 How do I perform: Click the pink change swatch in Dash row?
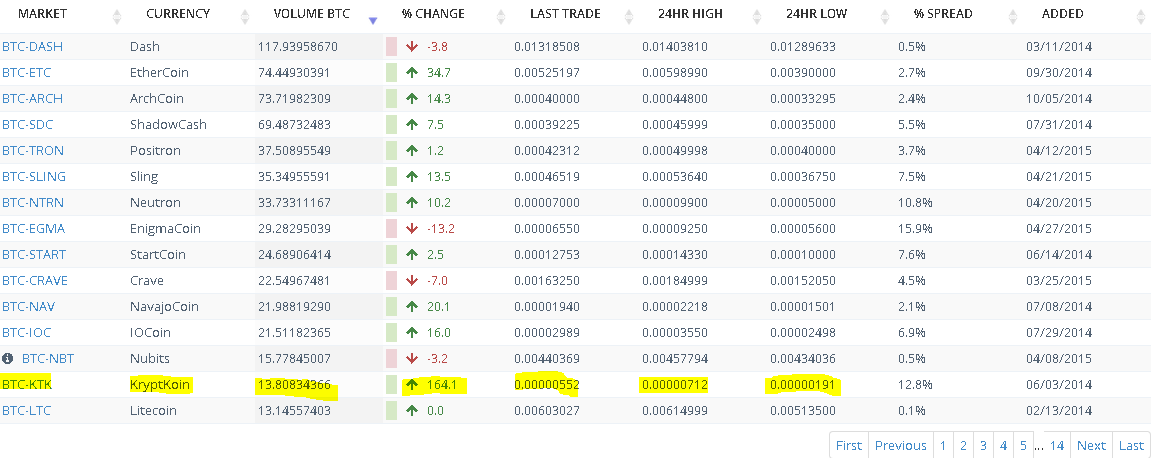(x=391, y=47)
